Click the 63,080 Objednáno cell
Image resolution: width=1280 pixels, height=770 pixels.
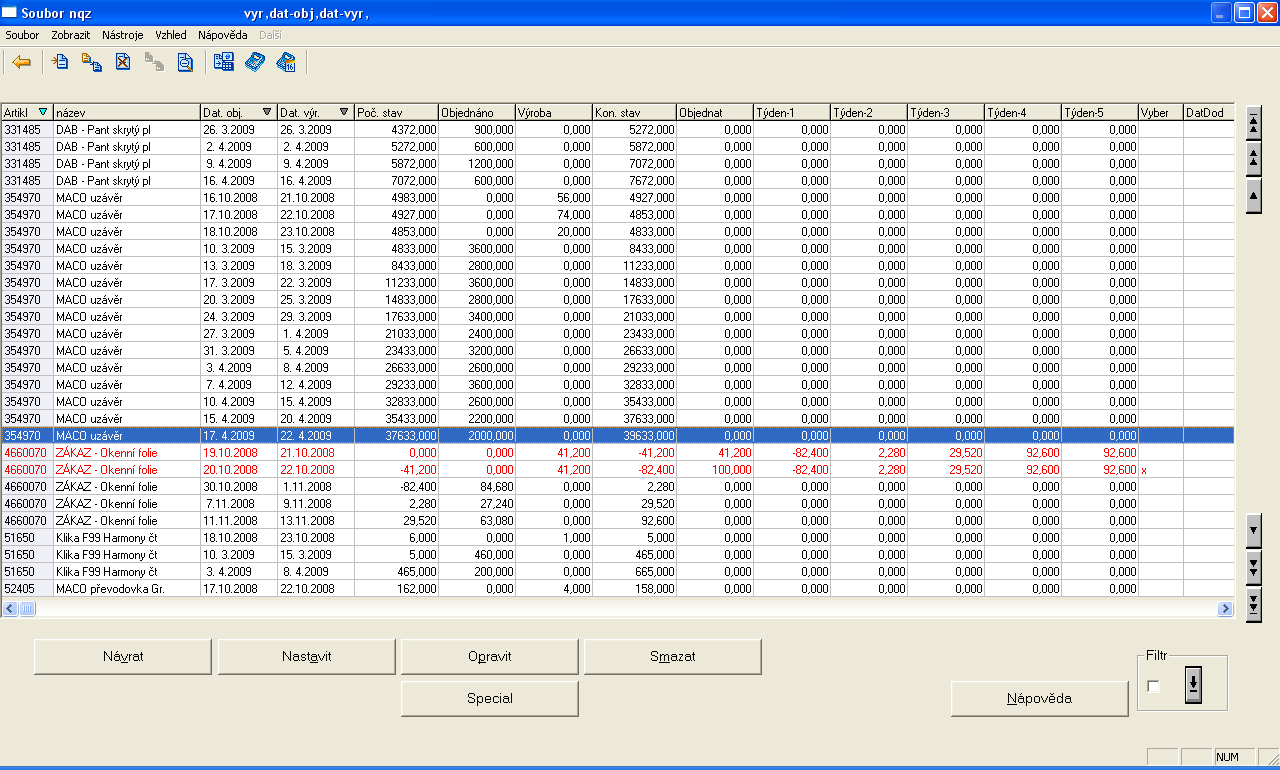pyautogui.click(x=476, y=521)
